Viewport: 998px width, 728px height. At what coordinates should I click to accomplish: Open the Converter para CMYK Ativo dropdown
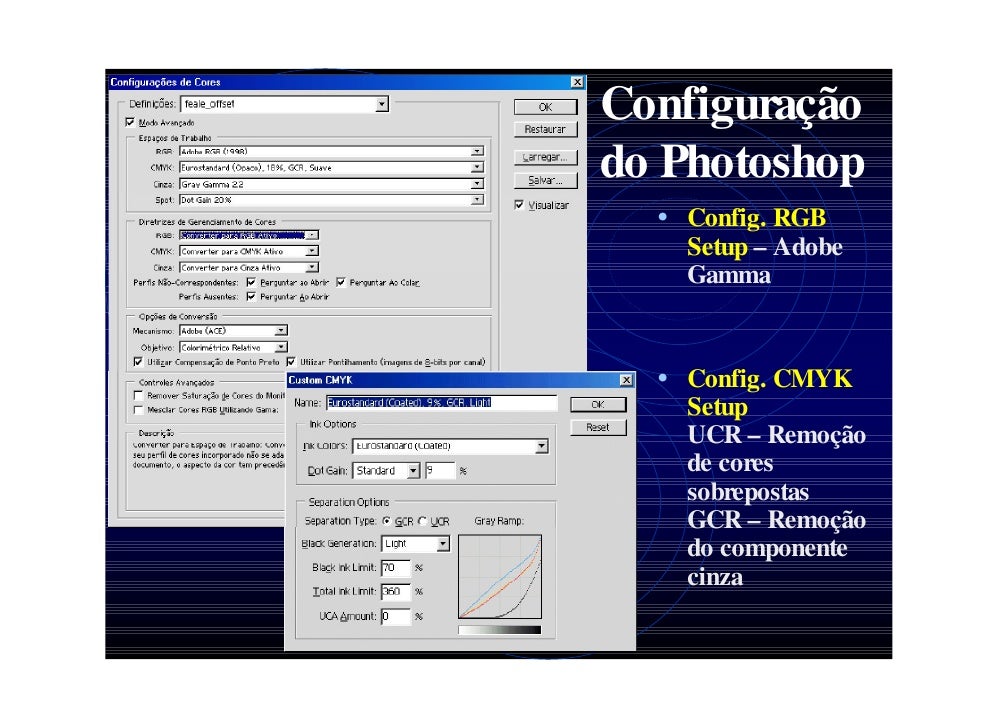click(249, 251)
